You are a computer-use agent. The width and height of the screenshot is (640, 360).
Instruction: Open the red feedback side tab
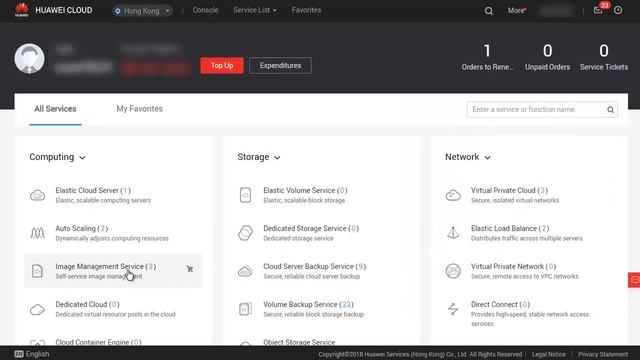click(634, 280)
